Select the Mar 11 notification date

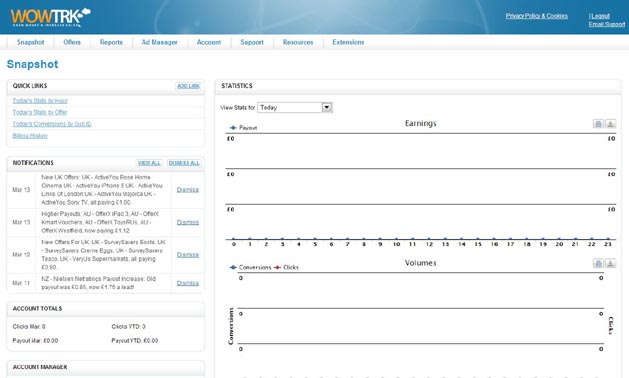click(21, 283)
